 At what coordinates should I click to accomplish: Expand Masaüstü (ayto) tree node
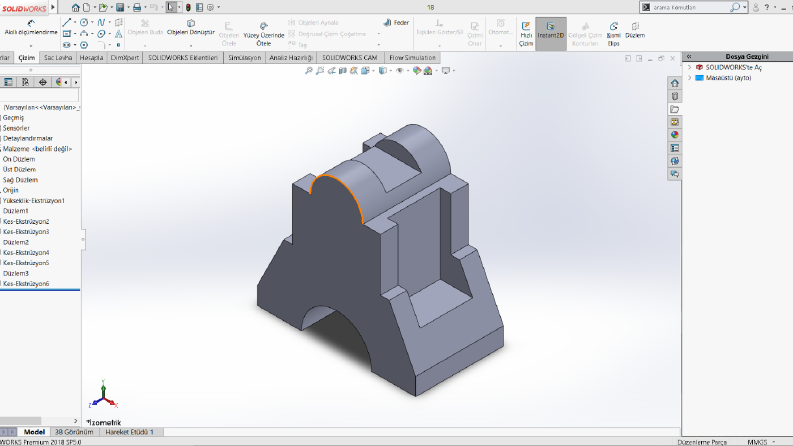point(689,78)
